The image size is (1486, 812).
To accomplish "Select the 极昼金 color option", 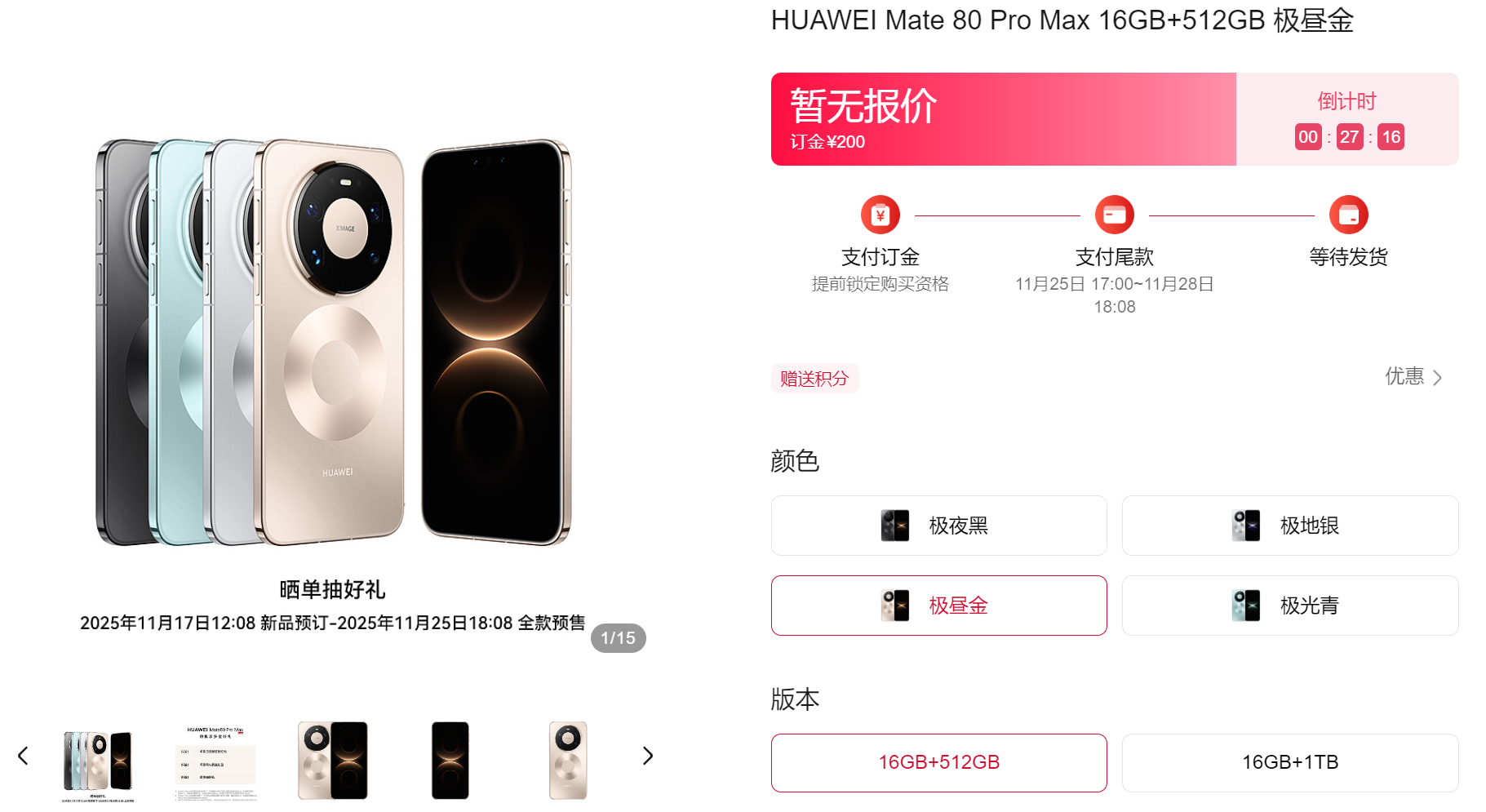I will coord(939,606).
